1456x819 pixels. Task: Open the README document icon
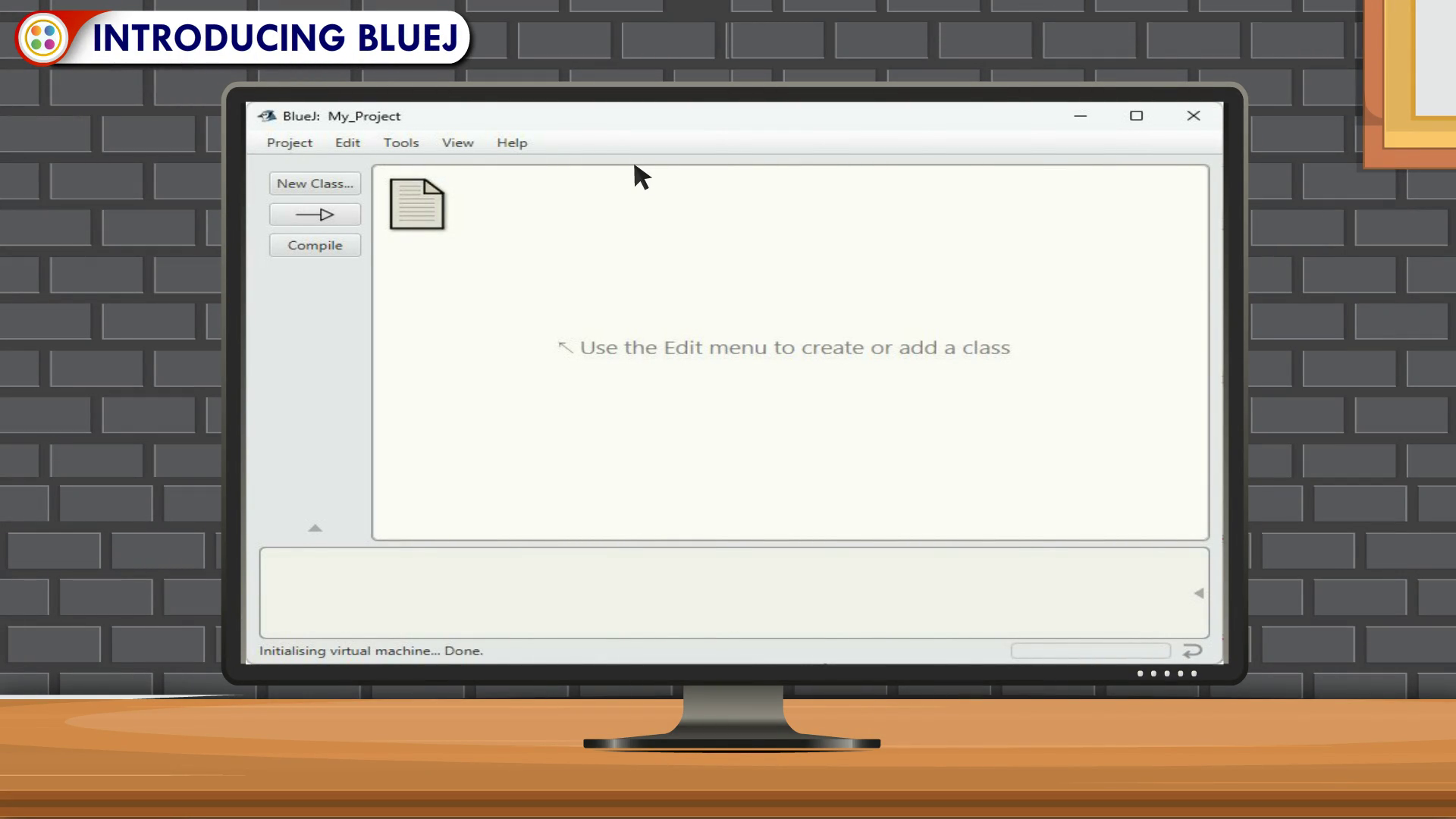point(416,204)
